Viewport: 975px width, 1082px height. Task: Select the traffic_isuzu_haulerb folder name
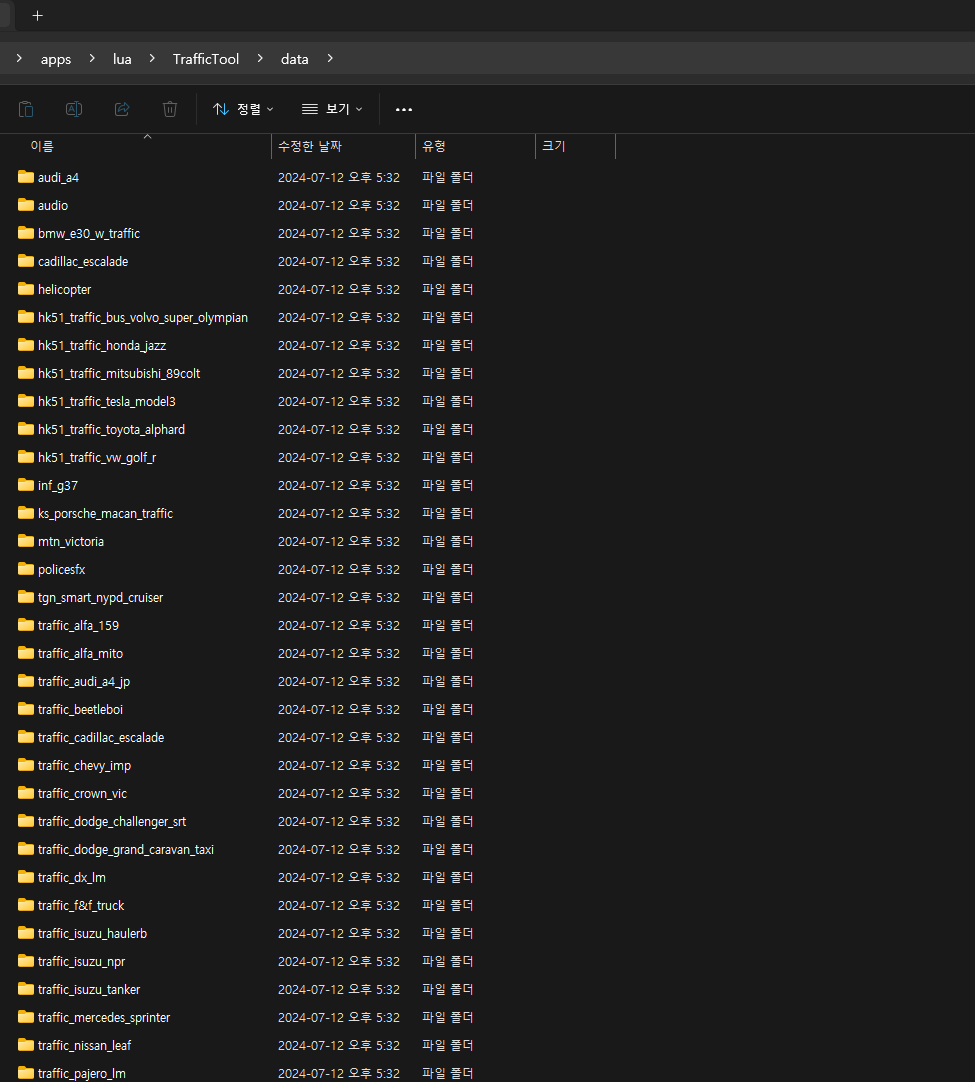(92, 934)
